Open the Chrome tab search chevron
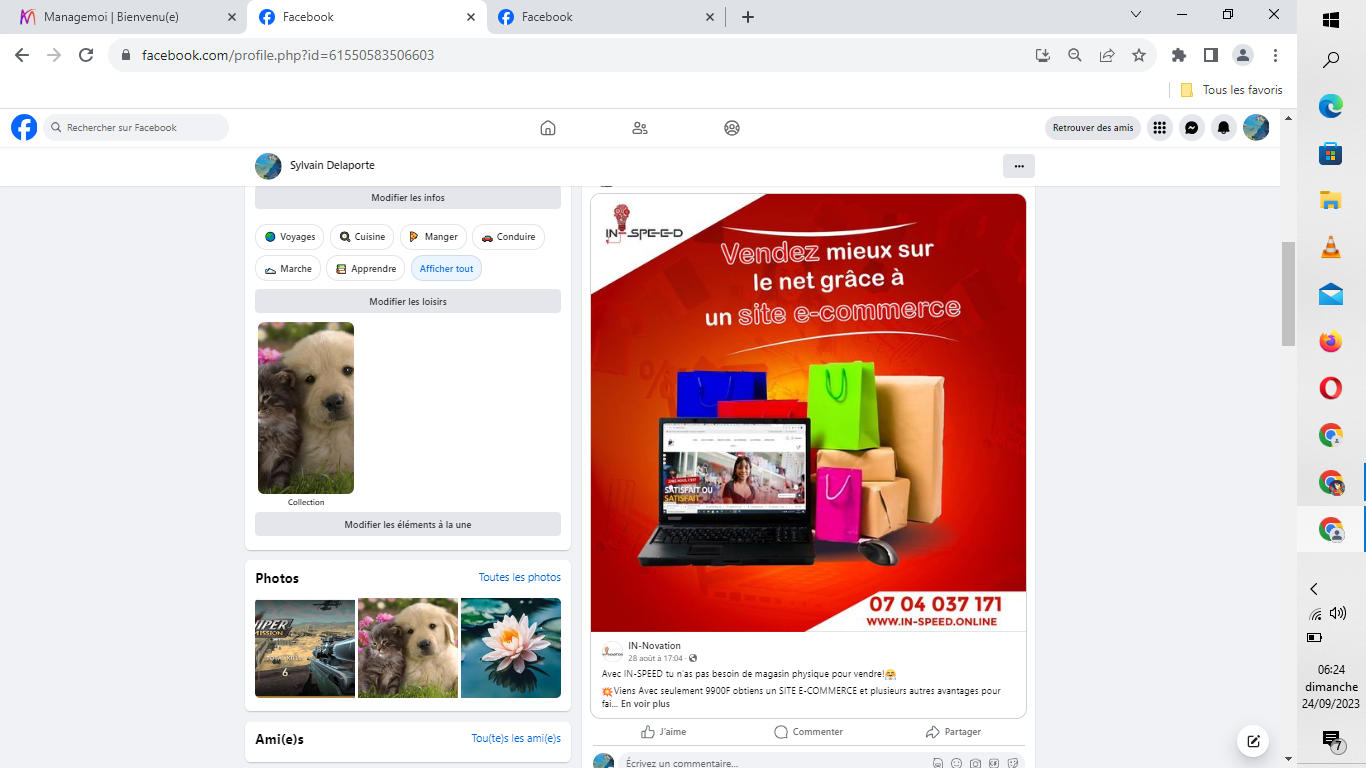 coord(1136,15)
